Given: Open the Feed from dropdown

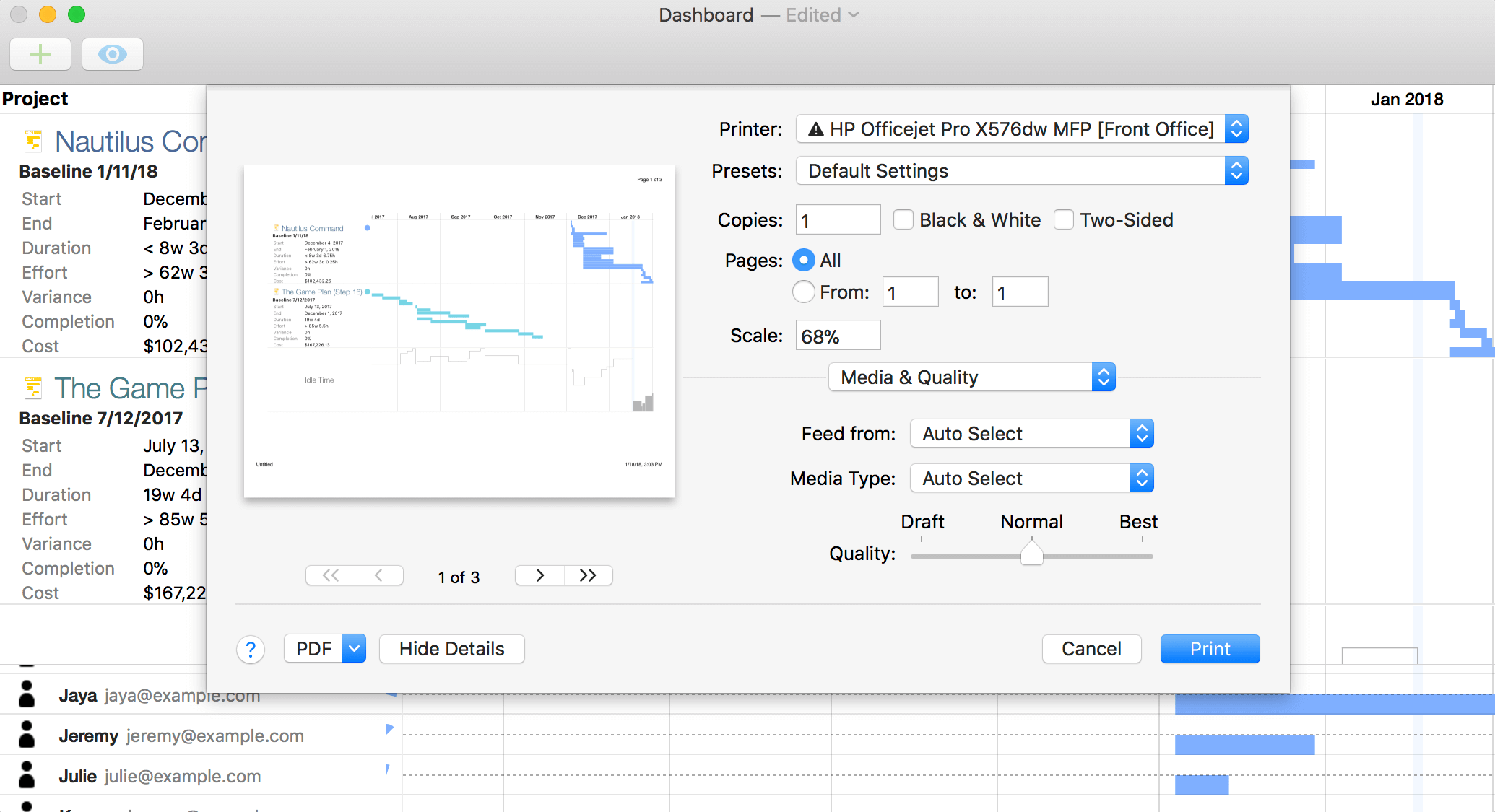Looking at the screenshot, I should click(1032, 434).
